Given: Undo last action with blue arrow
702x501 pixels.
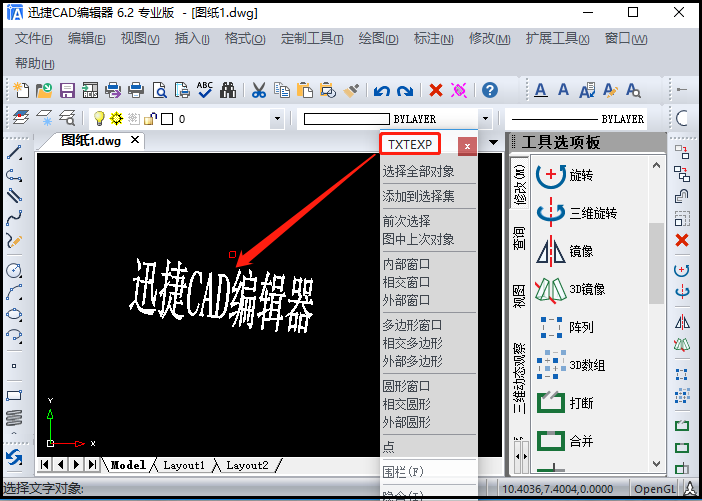Looking at the screenshot, I should [382, 91].
